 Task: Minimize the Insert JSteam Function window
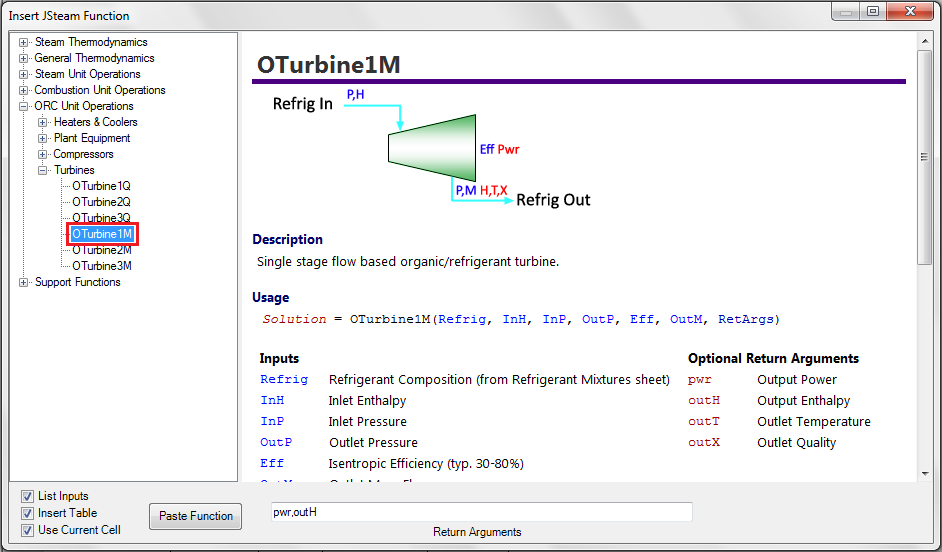pos(846,11)
